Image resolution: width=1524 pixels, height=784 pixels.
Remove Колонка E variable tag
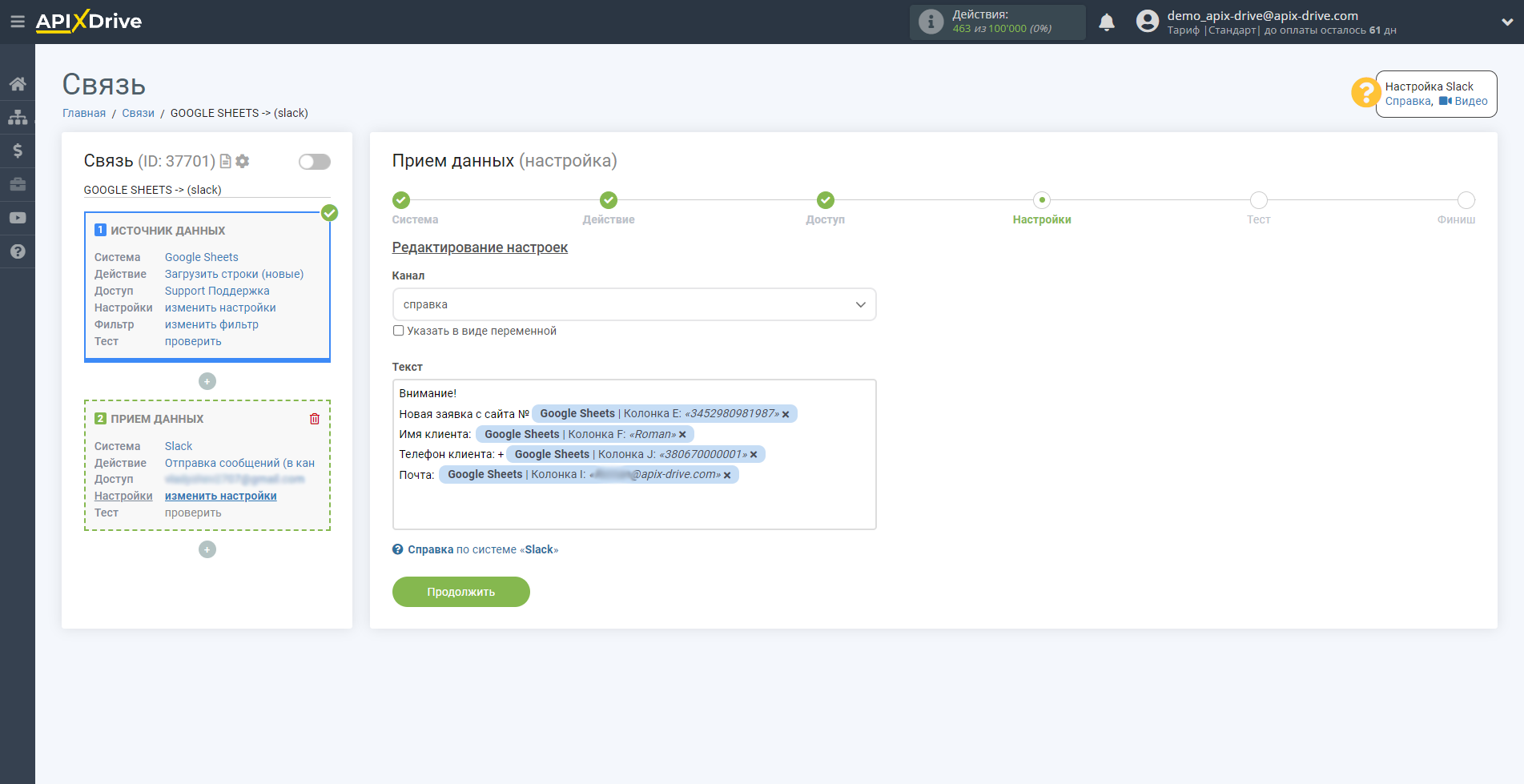(x=786, y=414)
